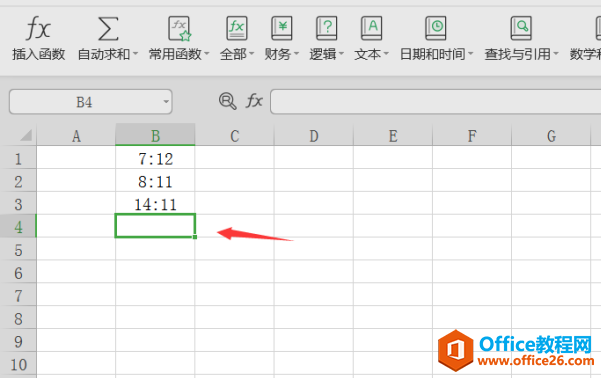Select column A header
The width and height of the screenshot is (601, 378).
76,136
